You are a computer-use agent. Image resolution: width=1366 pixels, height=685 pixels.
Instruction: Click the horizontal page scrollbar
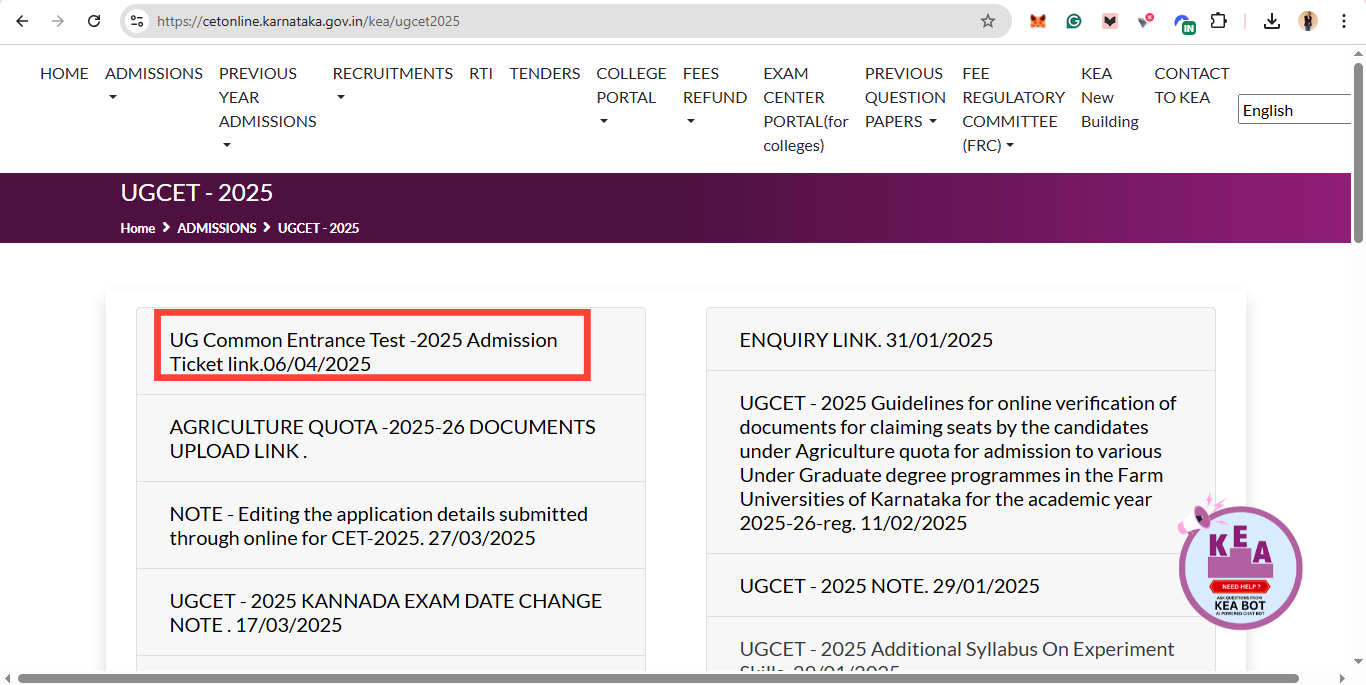(658, 678)
